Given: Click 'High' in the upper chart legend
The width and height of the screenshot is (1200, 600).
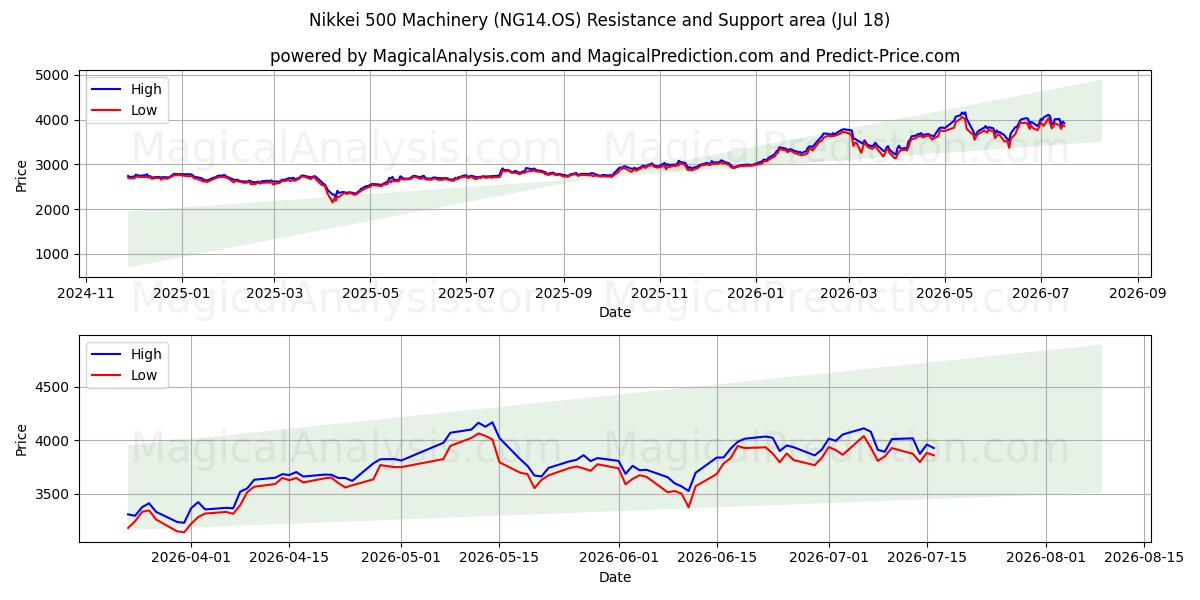Looking at the screenshot, I should coord(146,89).
